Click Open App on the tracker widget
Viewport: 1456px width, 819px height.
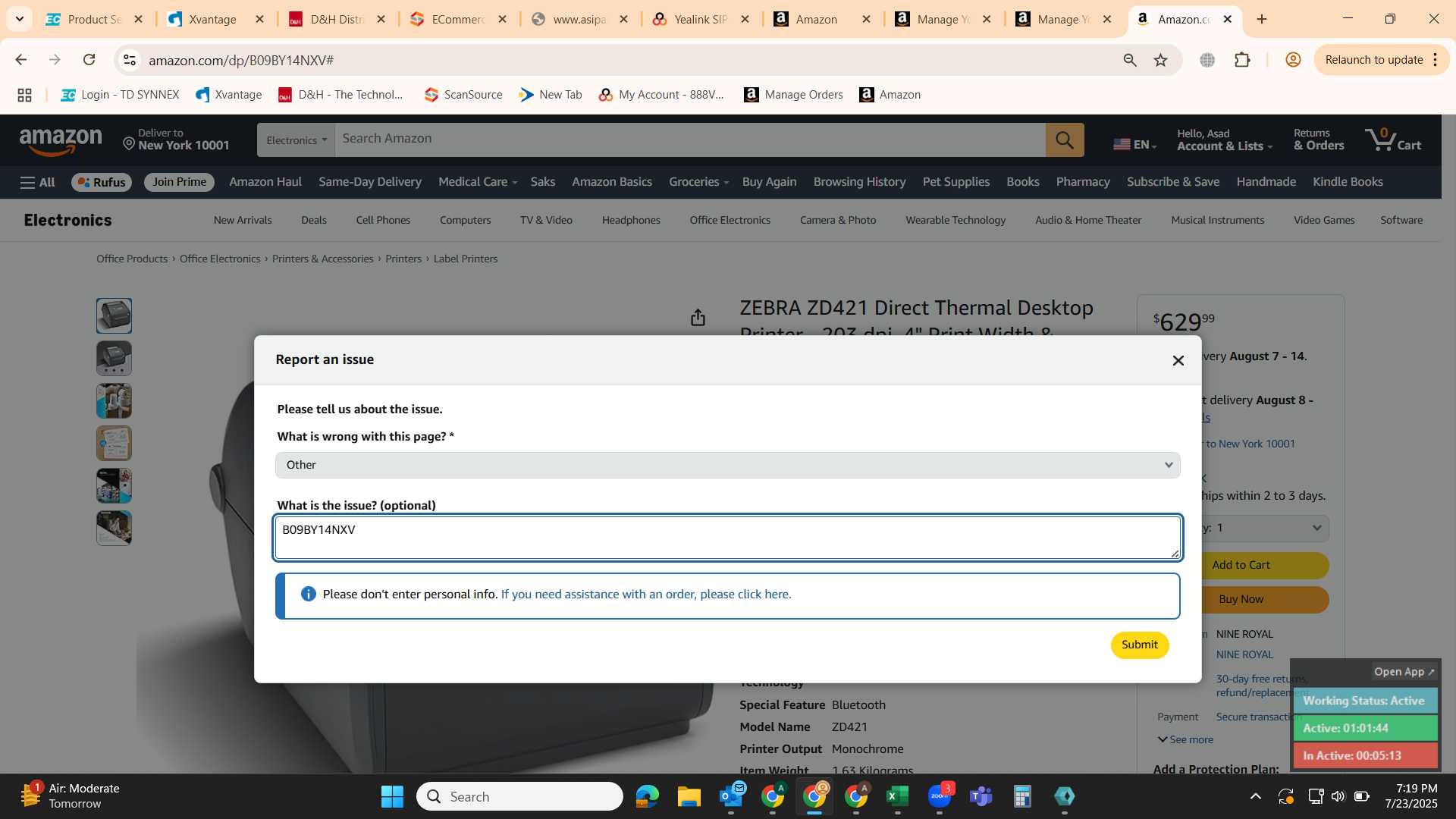[1404, 672]
